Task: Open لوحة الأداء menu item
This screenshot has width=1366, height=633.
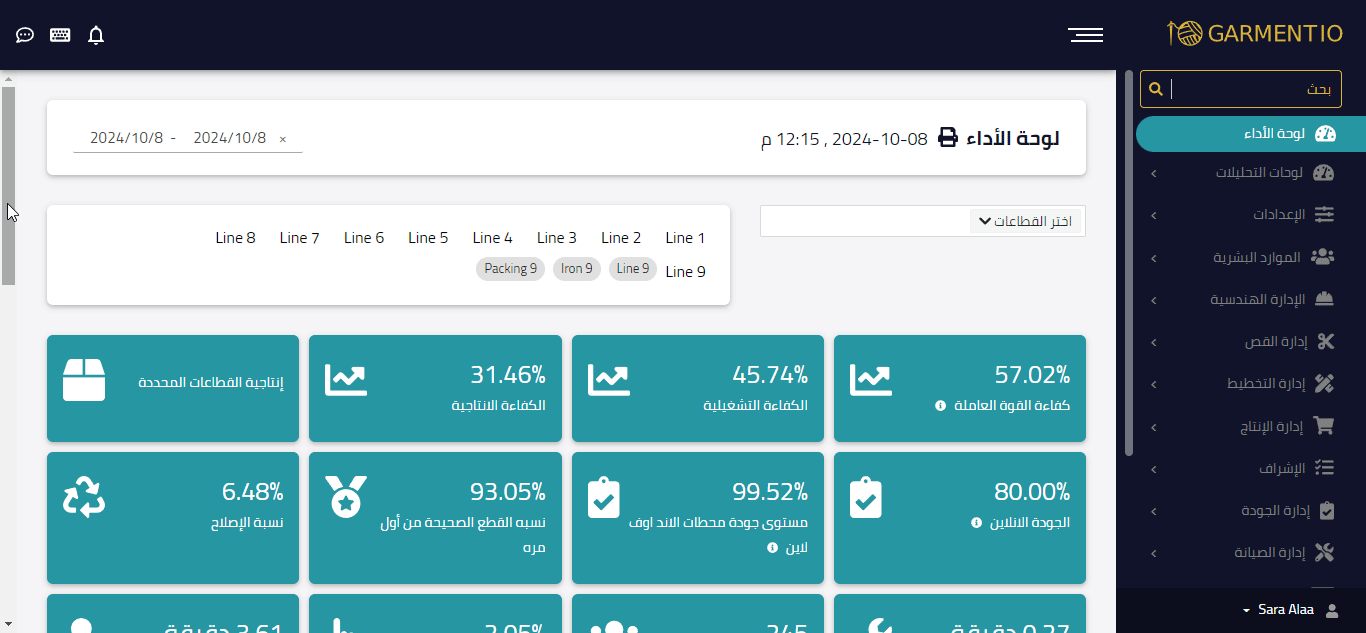Action: click(x=1250, y=134)
